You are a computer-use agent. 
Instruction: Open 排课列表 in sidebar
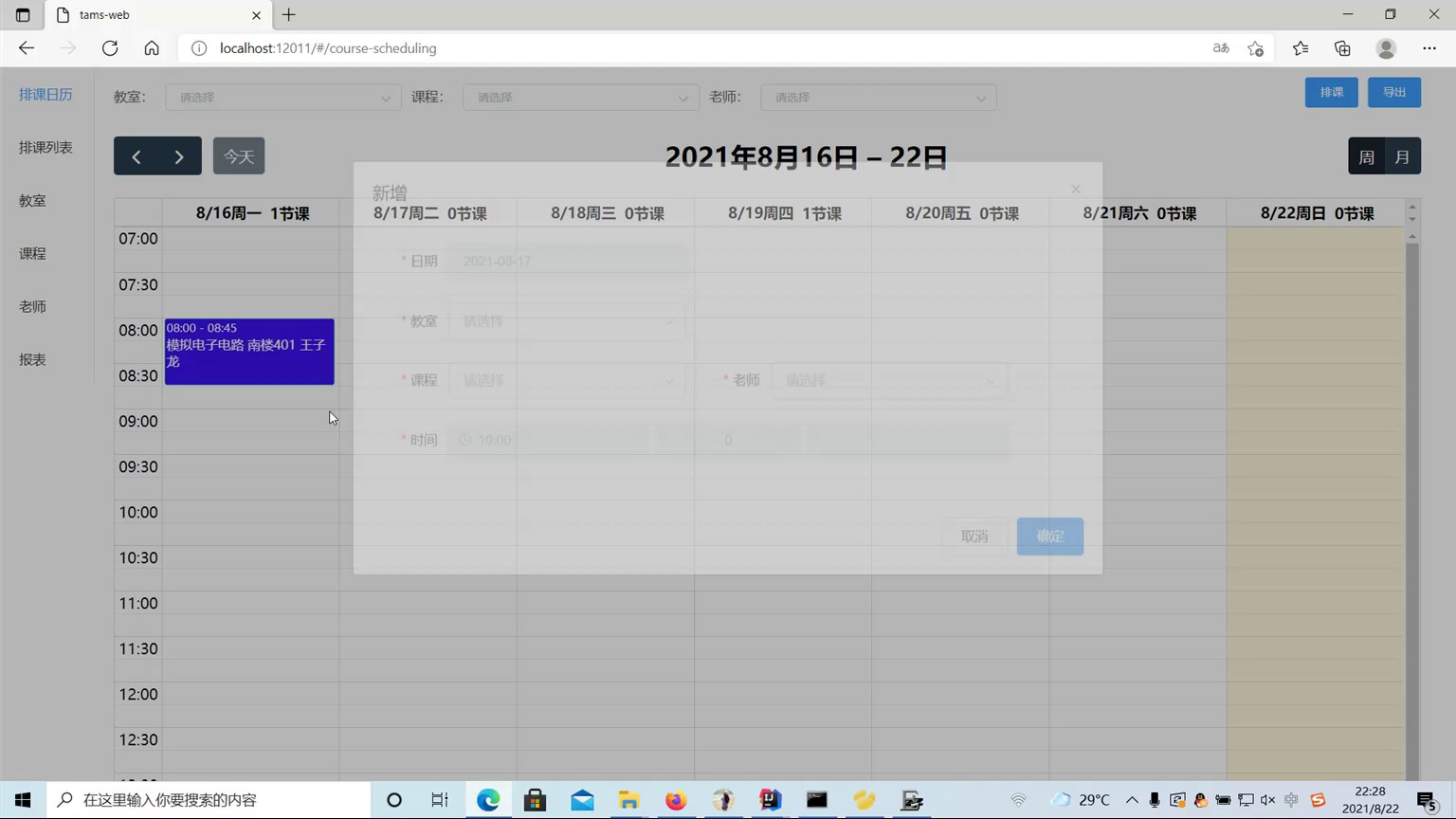pos(45,148)
